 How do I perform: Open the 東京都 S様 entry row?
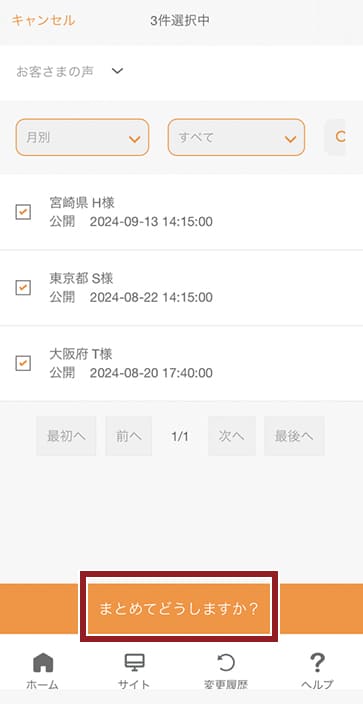pos(182,287)
